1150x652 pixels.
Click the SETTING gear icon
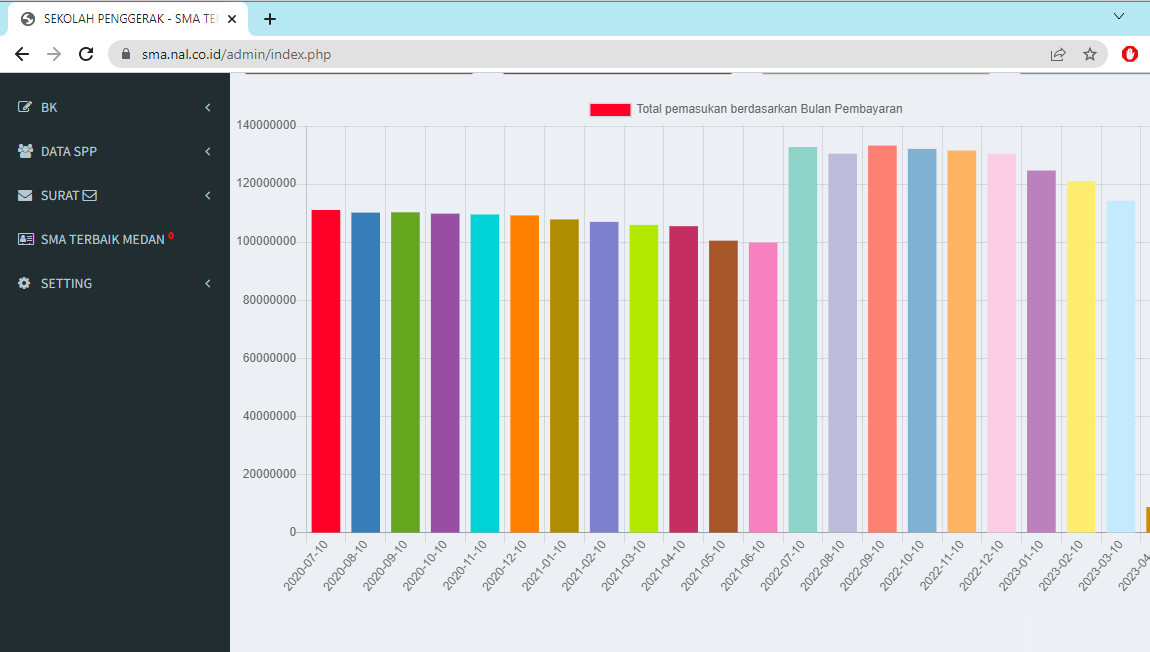point(25,283)
